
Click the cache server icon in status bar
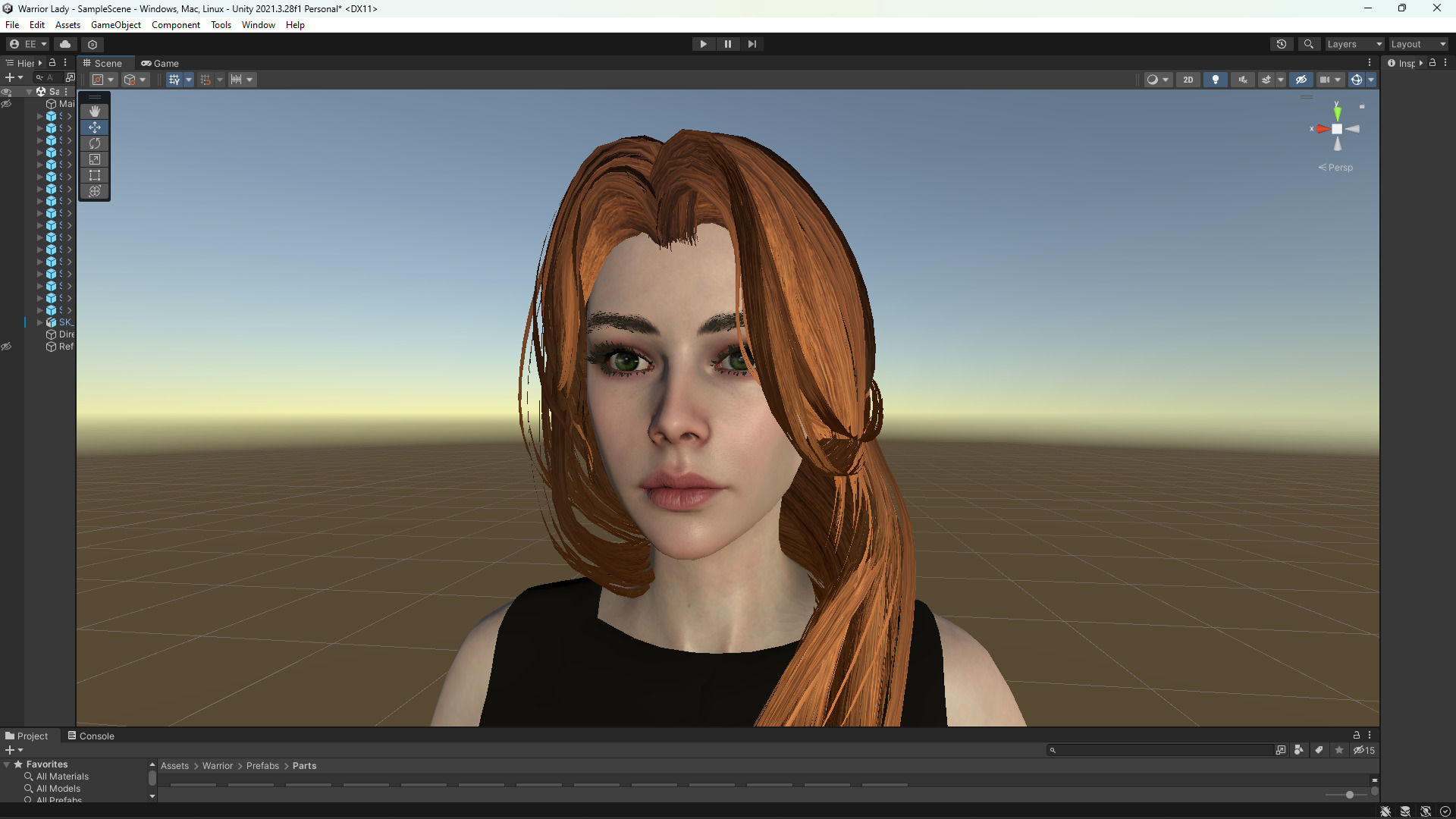1405,811
